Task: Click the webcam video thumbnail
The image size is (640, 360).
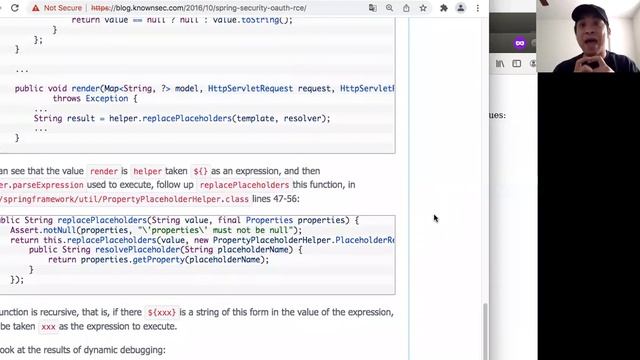Action: coord(588,36)
